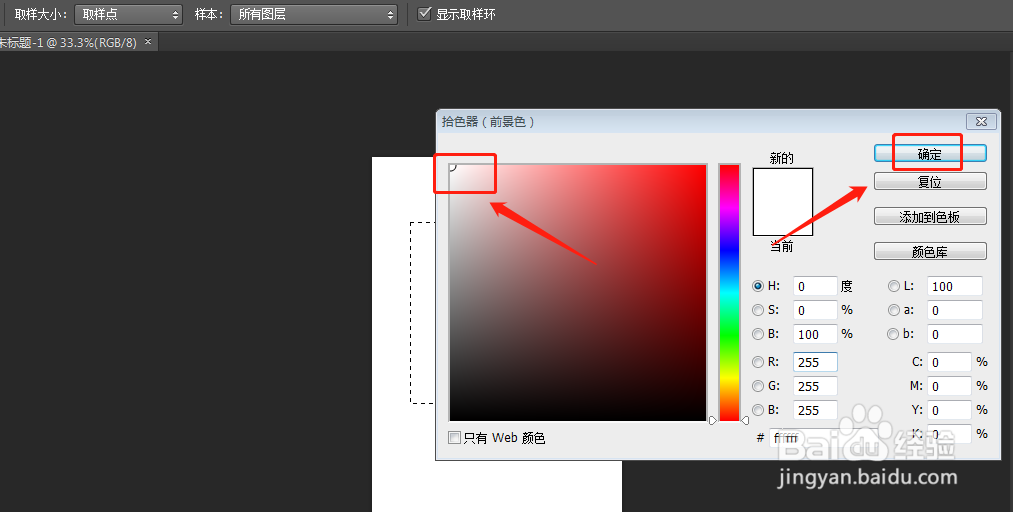Image resolution: width=1013 pixels, height=512 pixels.
Task: Select the L lightness radio button
Action: [x=893, y=286]
